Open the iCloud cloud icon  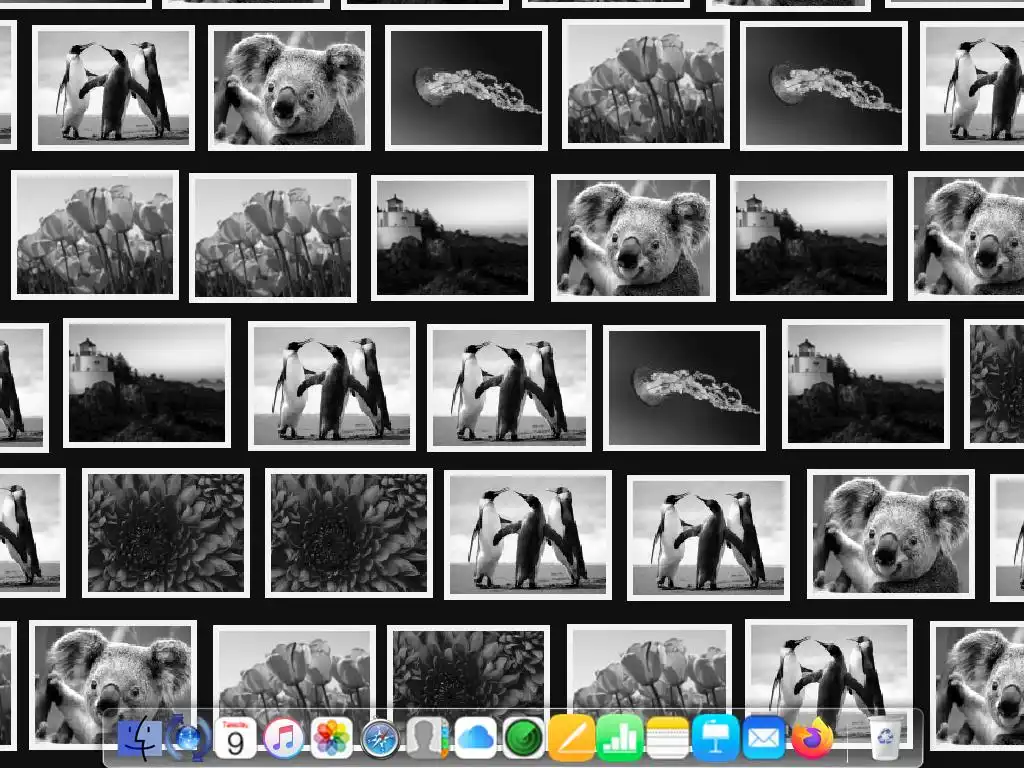[x=475, y=739]
